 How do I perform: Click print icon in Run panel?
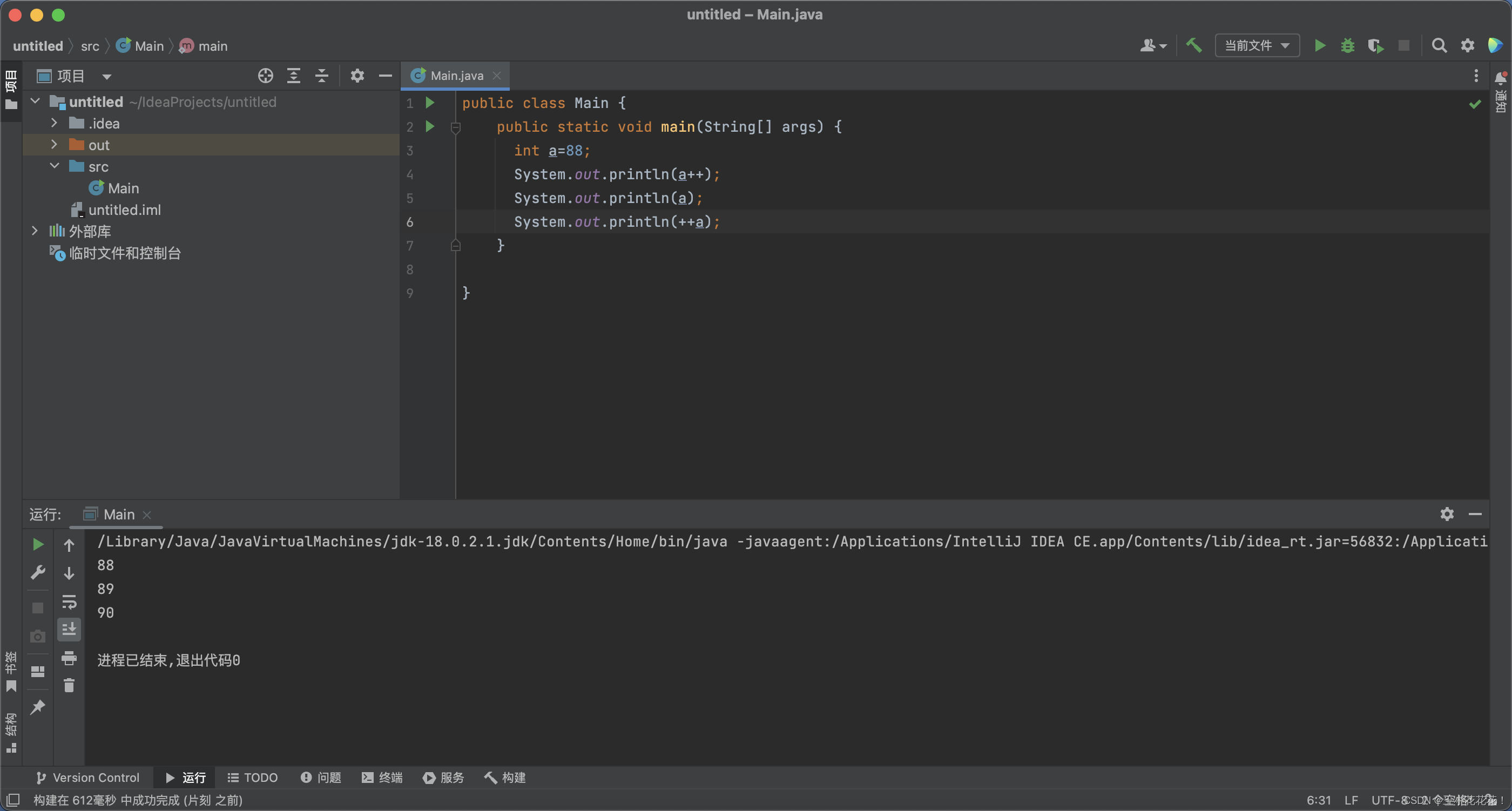[x=69, y=658]
